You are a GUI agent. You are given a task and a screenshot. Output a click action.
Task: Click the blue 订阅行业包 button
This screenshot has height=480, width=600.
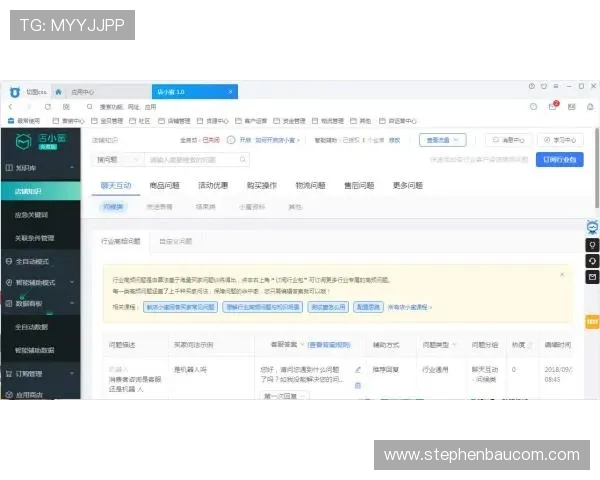click(x=559, y=160)
